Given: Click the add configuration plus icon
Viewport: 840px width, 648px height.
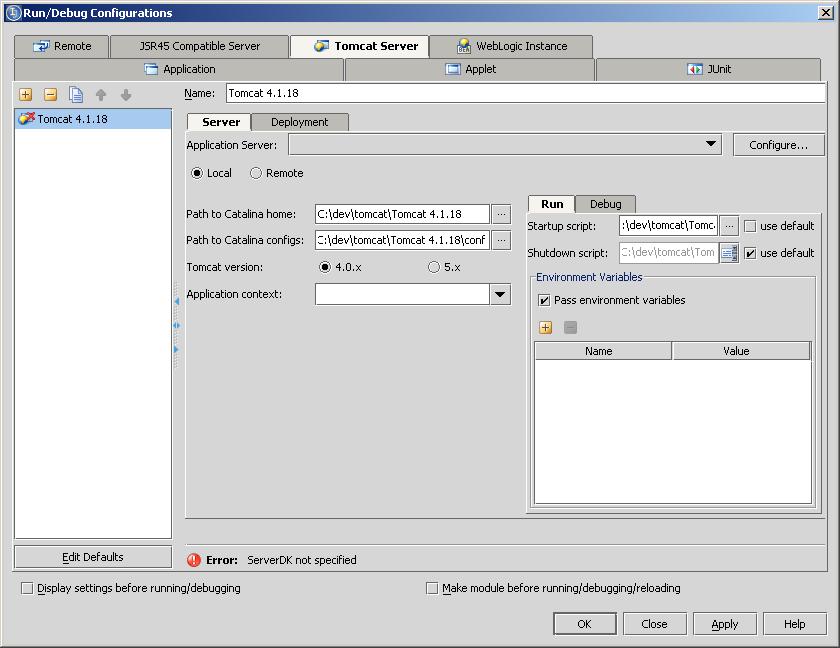Looking at the screenshot, I should point(25,95).
